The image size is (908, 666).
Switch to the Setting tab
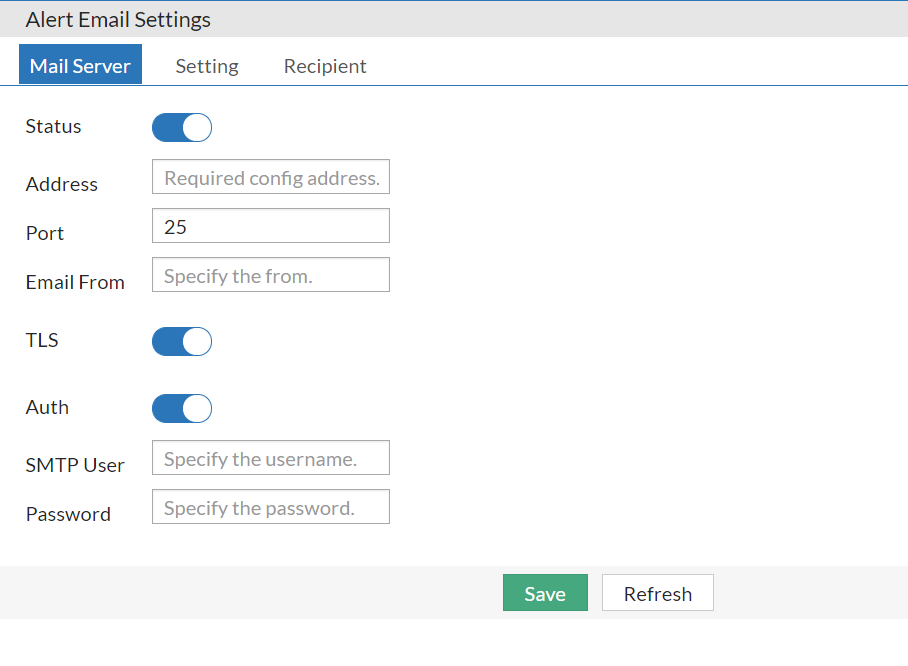(206, 65)
